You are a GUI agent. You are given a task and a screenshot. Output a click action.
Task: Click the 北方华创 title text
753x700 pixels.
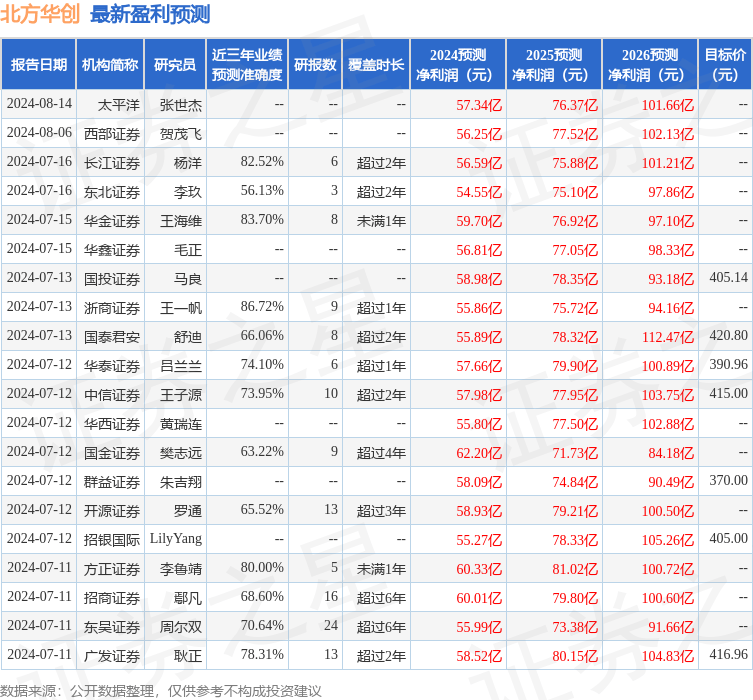(40, 13)
